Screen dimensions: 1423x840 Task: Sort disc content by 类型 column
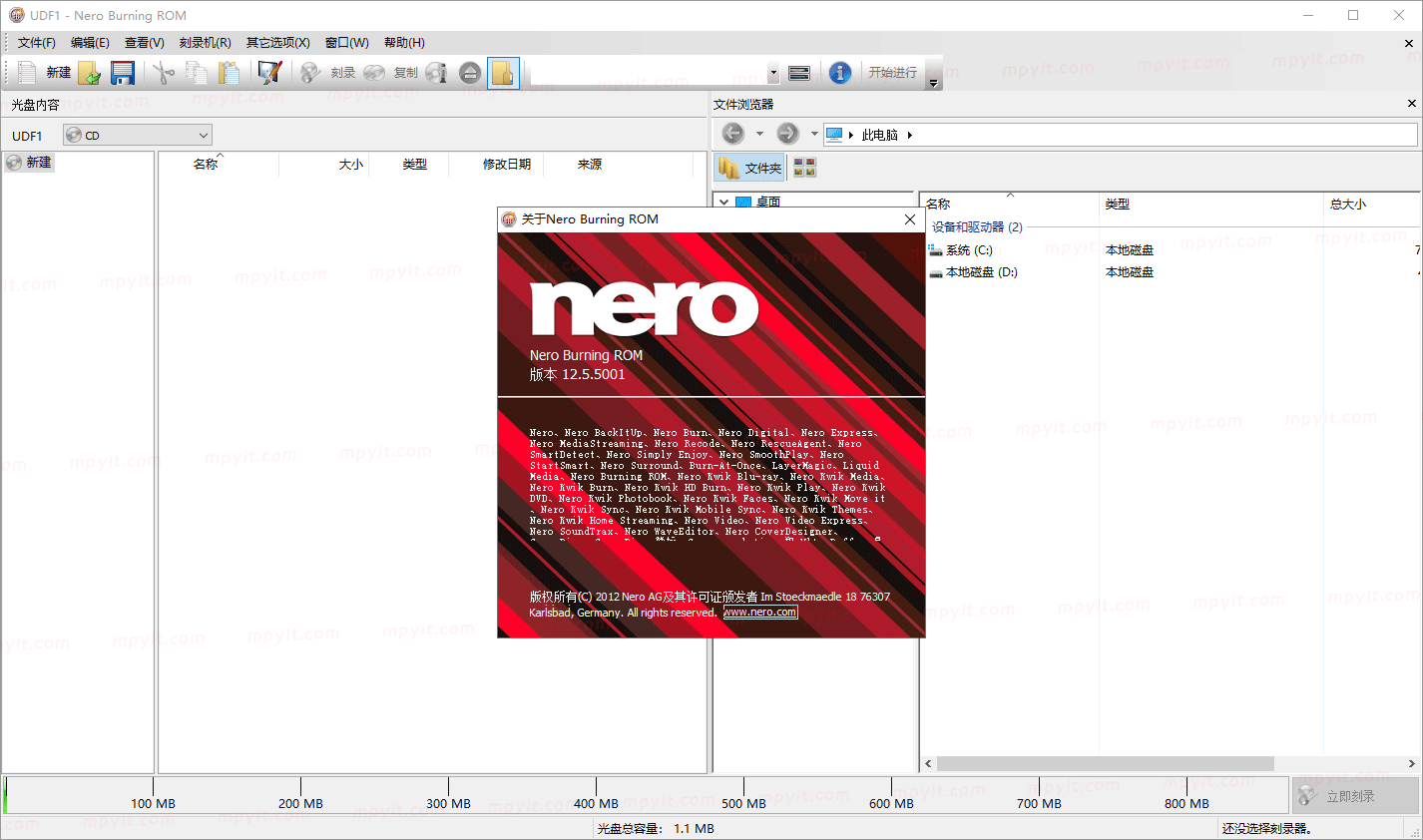pos(409,164)
